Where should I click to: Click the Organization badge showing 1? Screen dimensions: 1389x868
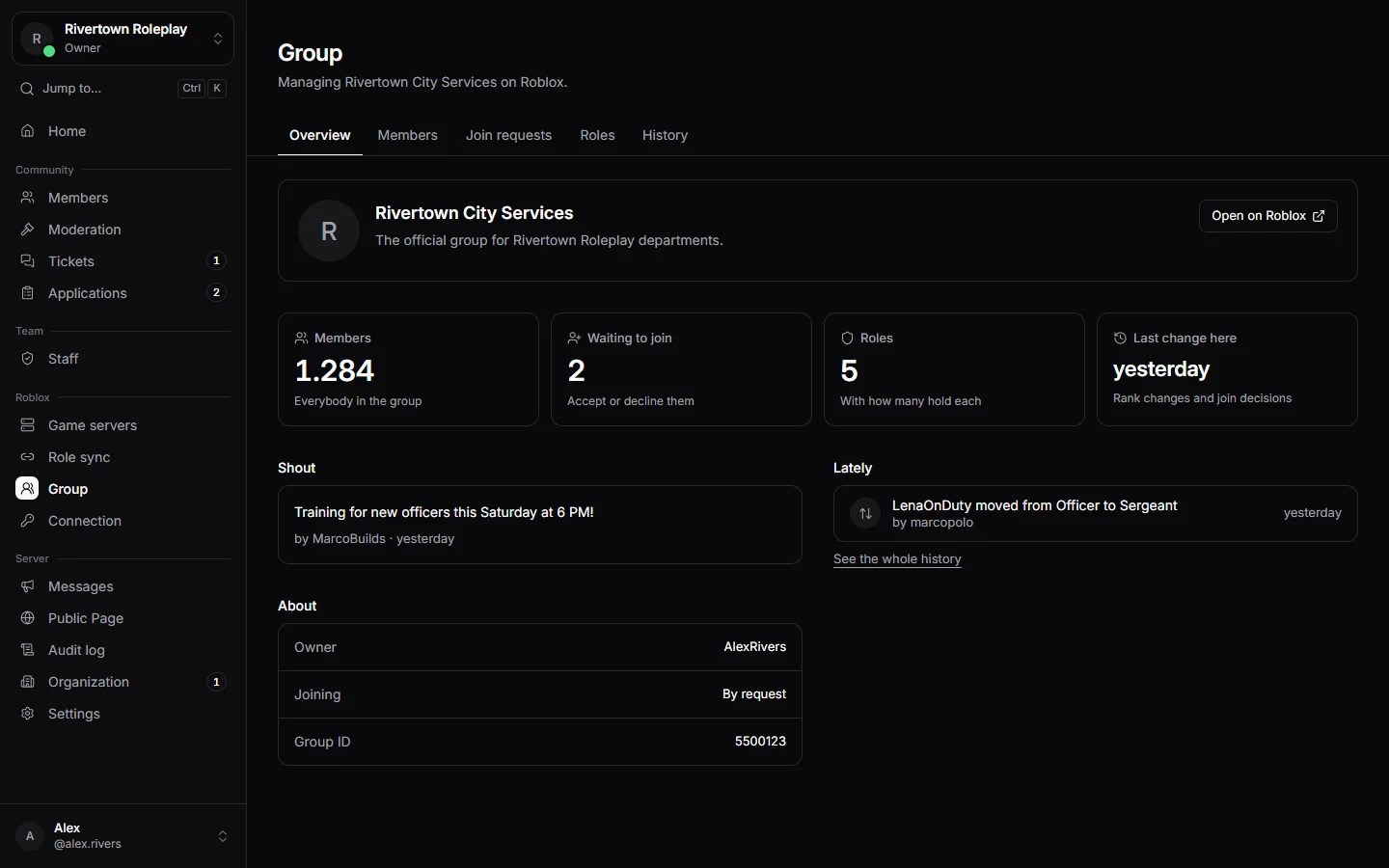[x=216, y=682]
